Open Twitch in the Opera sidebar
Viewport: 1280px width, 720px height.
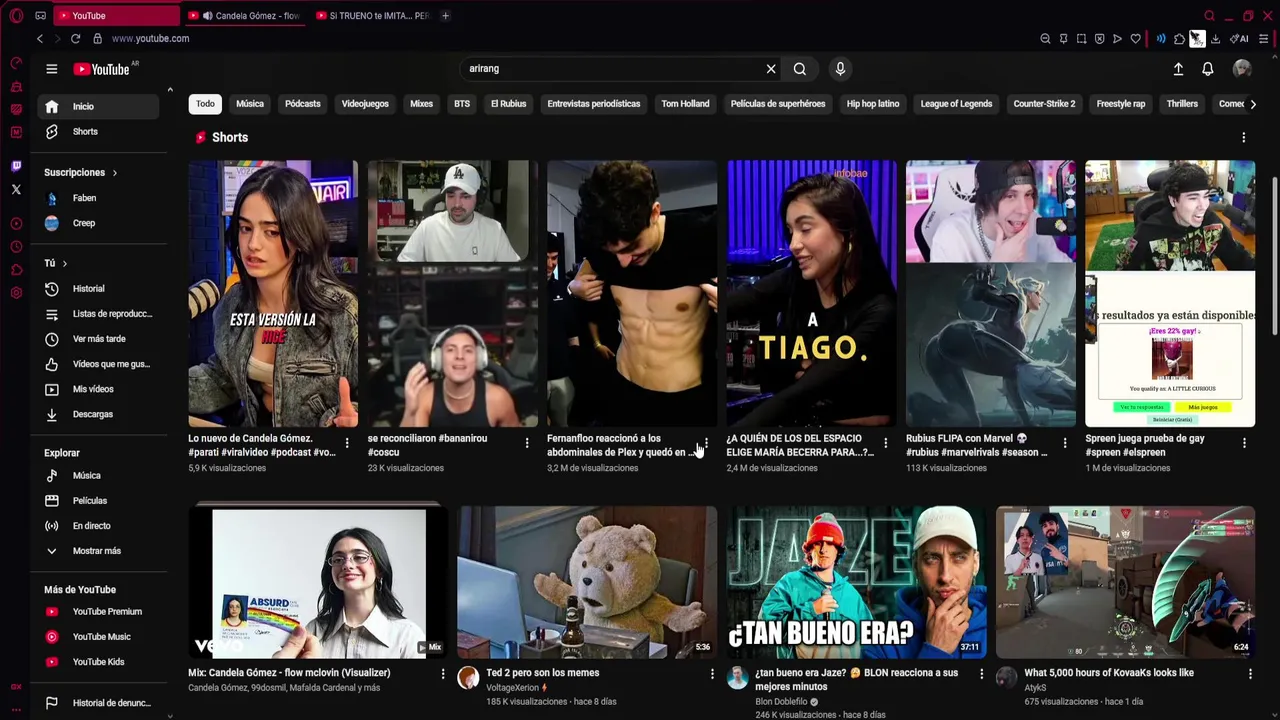[16, 166]
